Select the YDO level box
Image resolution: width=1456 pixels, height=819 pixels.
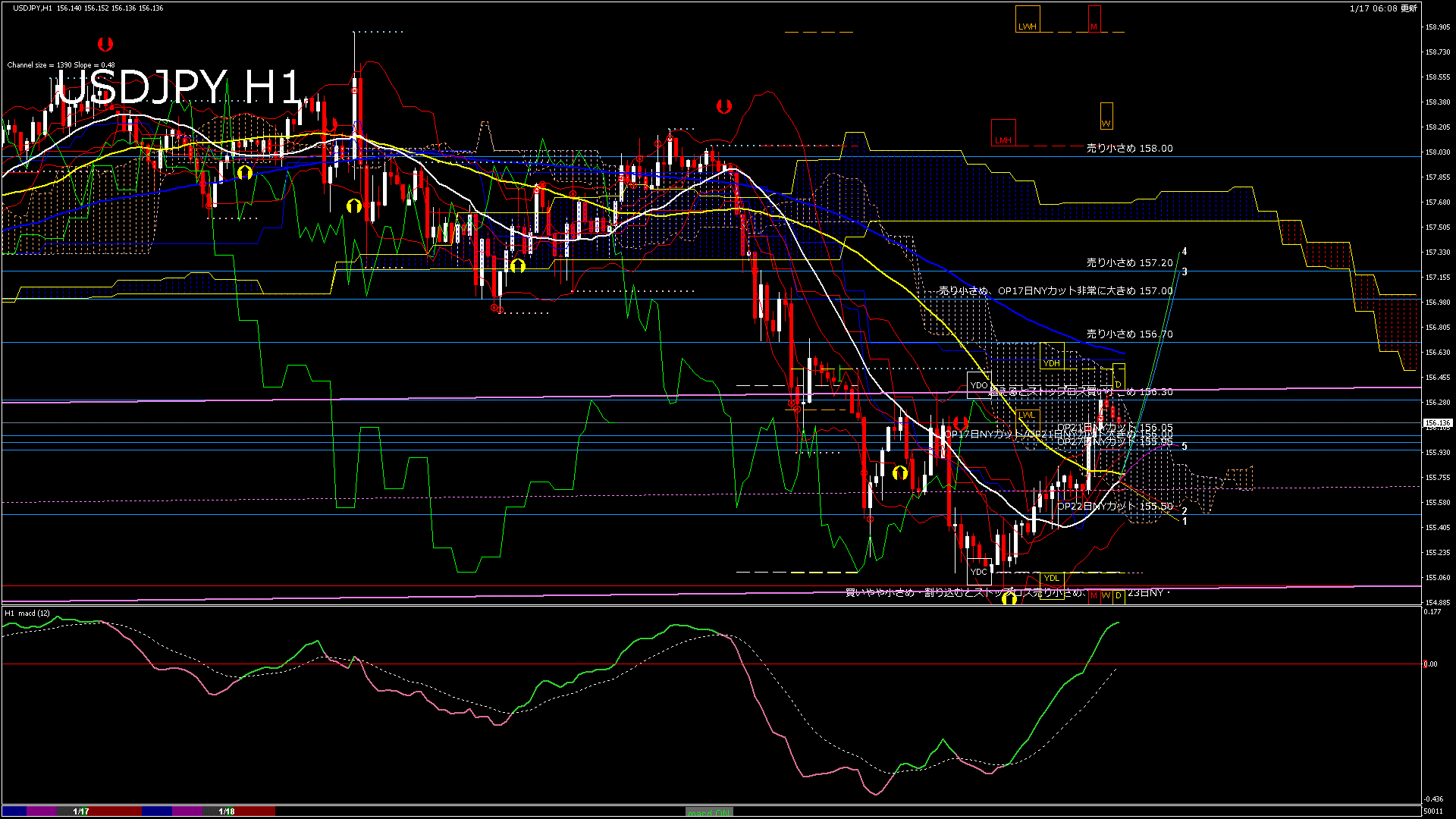coord(979,385)
